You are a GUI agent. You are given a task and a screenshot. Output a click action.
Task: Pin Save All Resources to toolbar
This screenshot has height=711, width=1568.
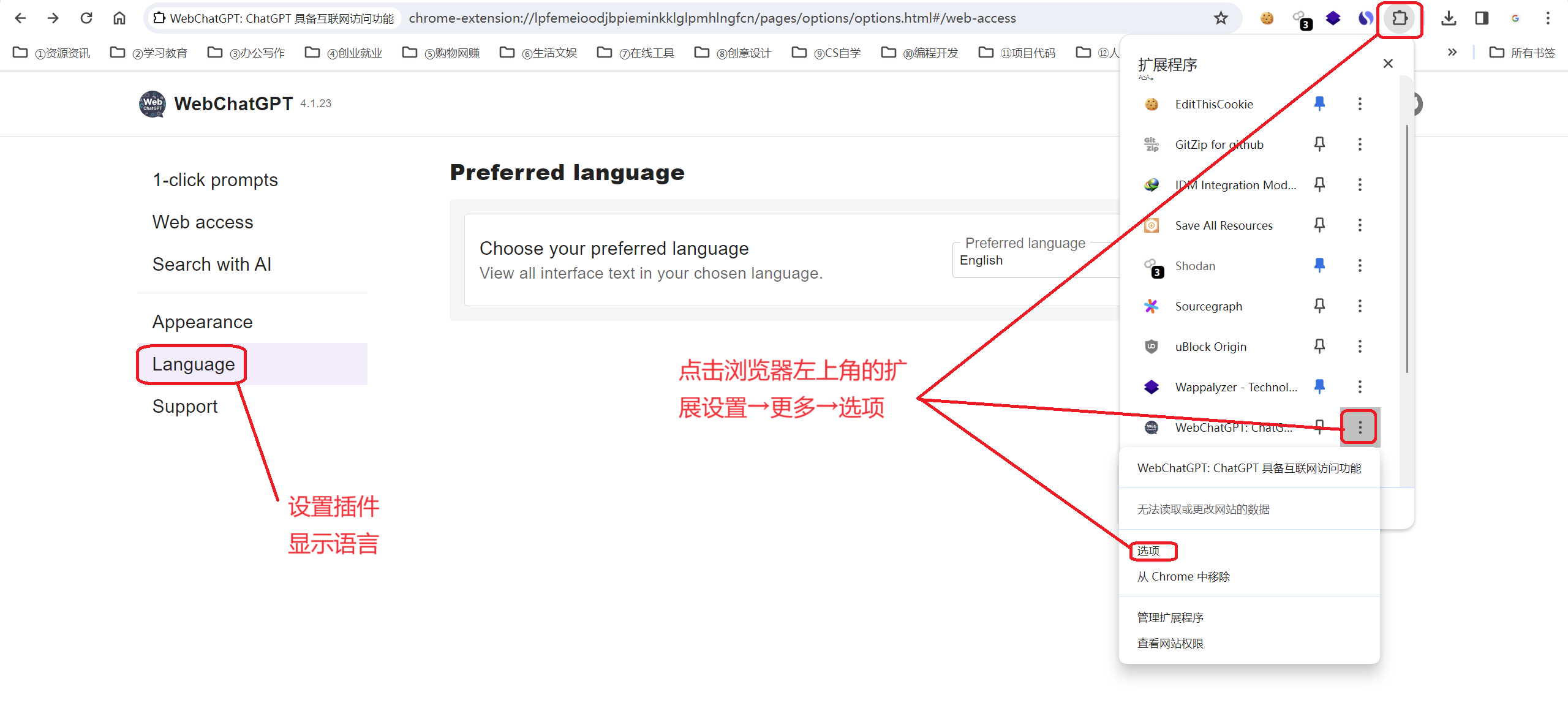tap(1319, 225)
